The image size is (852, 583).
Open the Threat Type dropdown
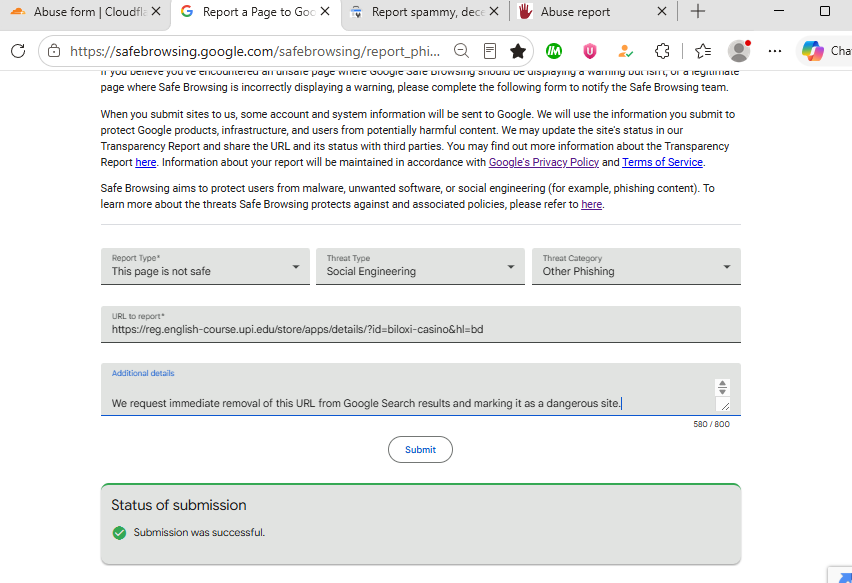[420, 266]
